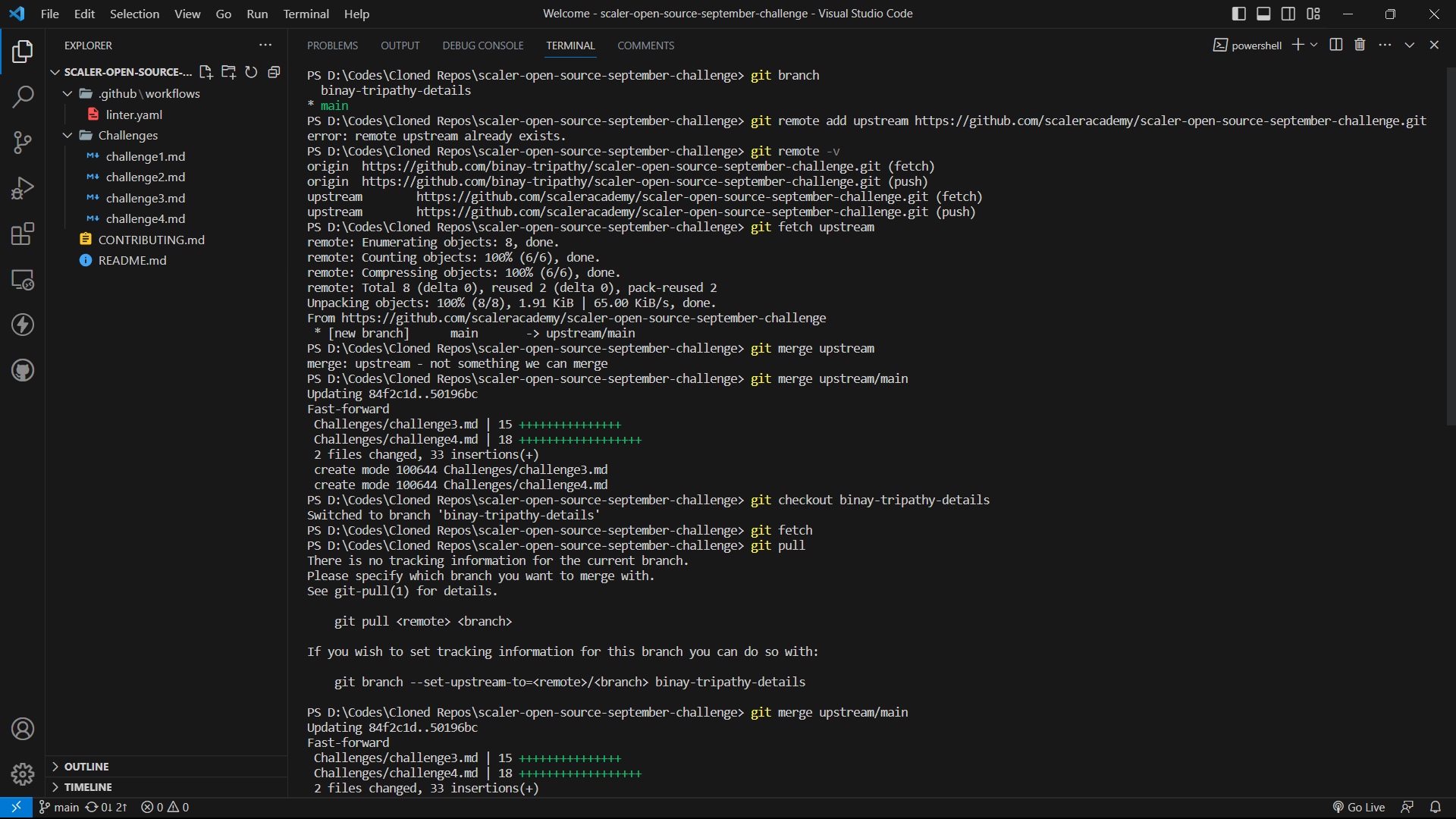Open the Run and Debug view
The height and width of the screenshot is (819, 1456).
click(23, 188)
